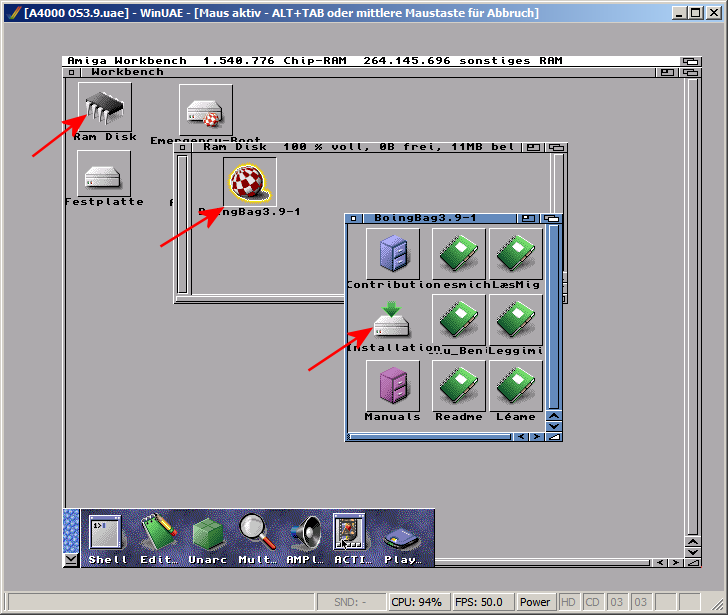Open the Installation icon

[392, 320]
